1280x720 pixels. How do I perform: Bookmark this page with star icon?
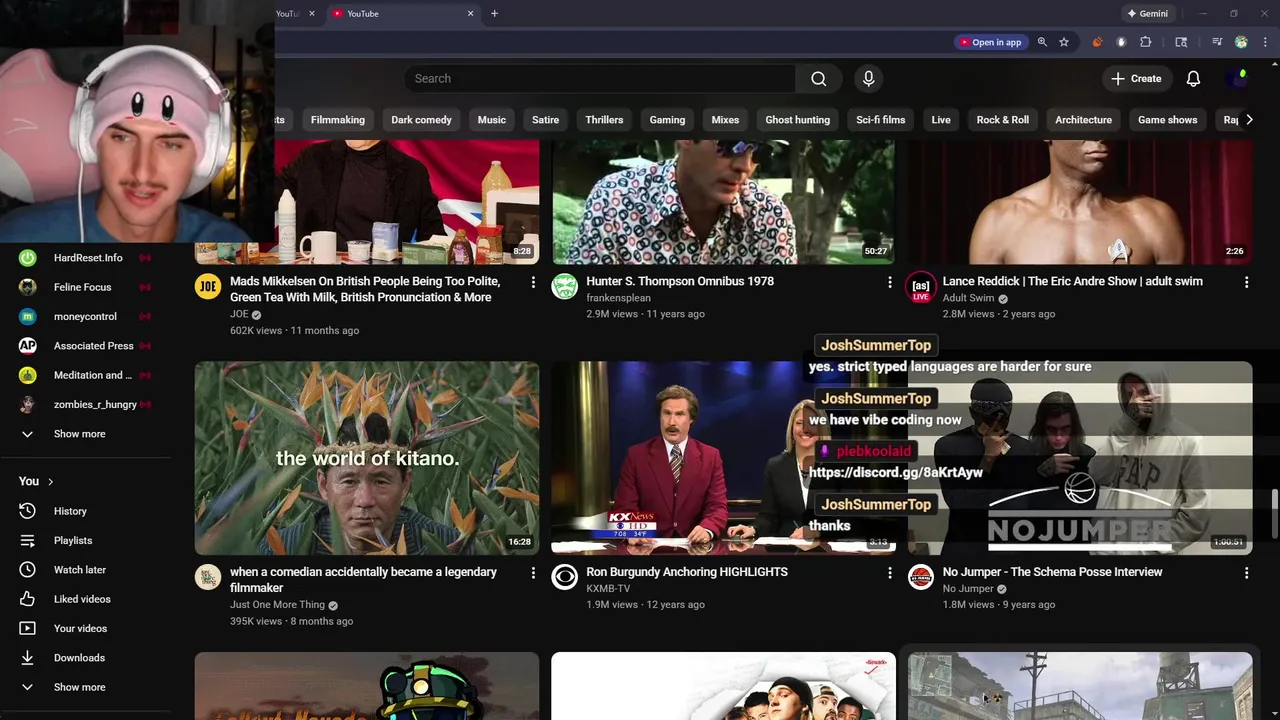coord(1064,42)
